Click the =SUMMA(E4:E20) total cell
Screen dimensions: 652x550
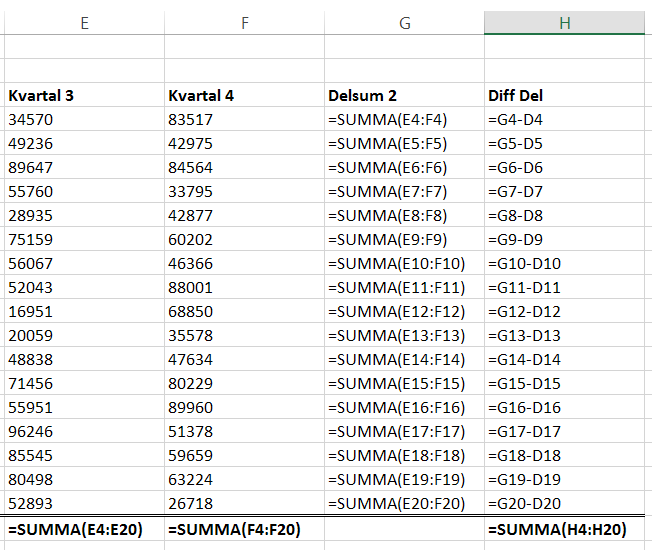click(84, 529)
